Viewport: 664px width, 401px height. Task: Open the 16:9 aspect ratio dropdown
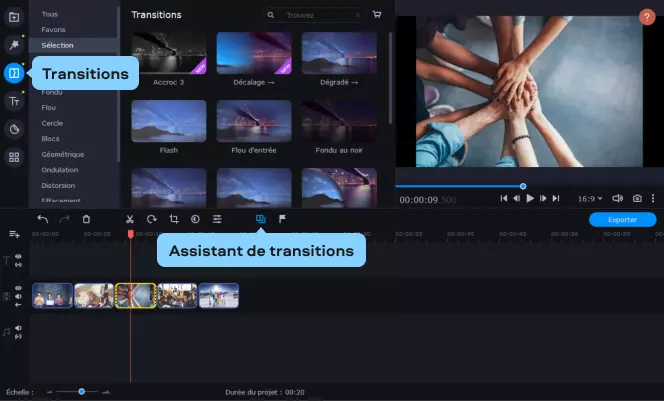click(x=590, y=199)
